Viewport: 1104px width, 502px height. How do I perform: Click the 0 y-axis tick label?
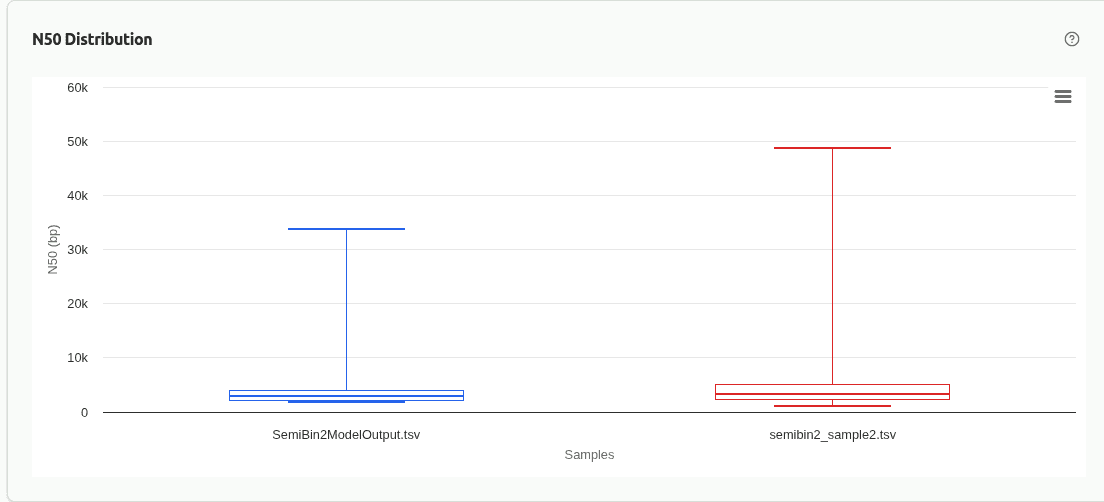pos(84,412)
